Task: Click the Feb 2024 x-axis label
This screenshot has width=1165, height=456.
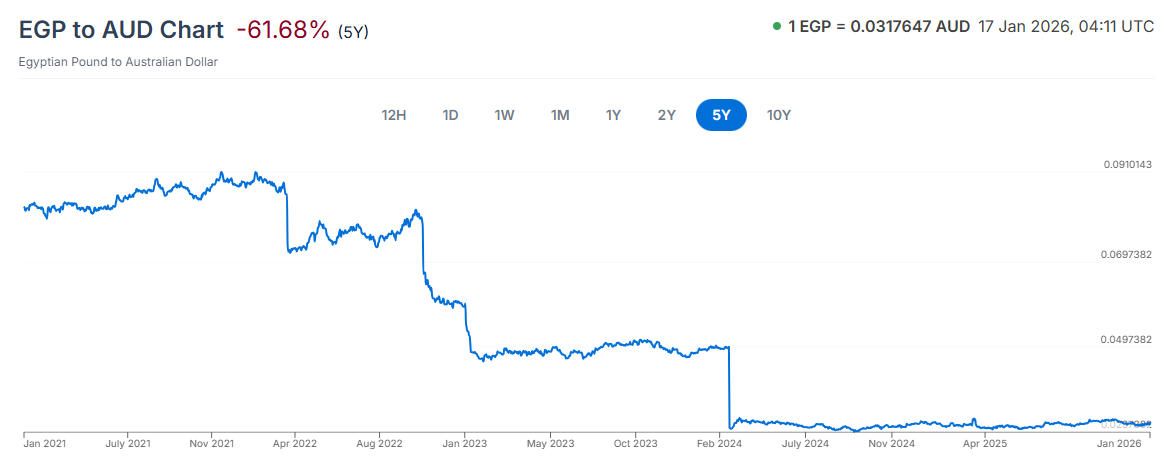Action: click(720, 443)
